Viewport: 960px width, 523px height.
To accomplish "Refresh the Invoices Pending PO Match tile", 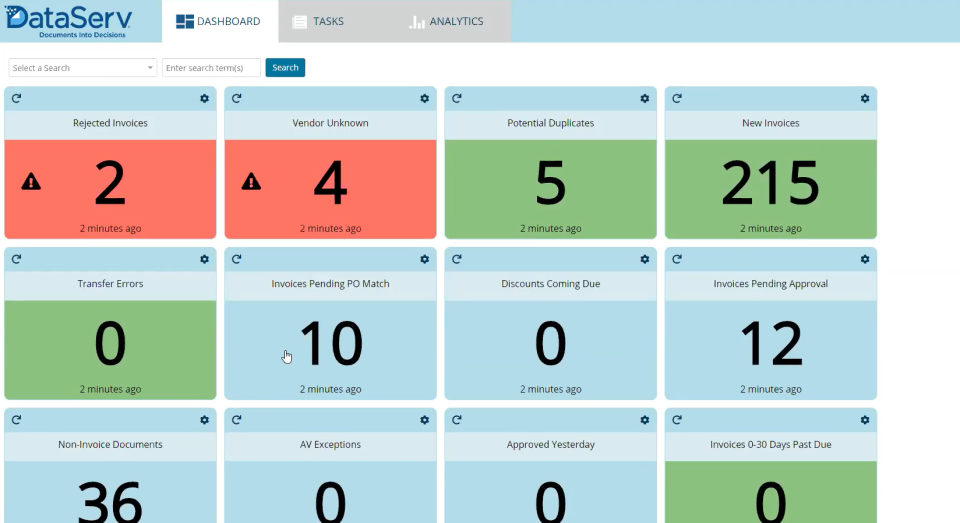I will click(236, 259).
